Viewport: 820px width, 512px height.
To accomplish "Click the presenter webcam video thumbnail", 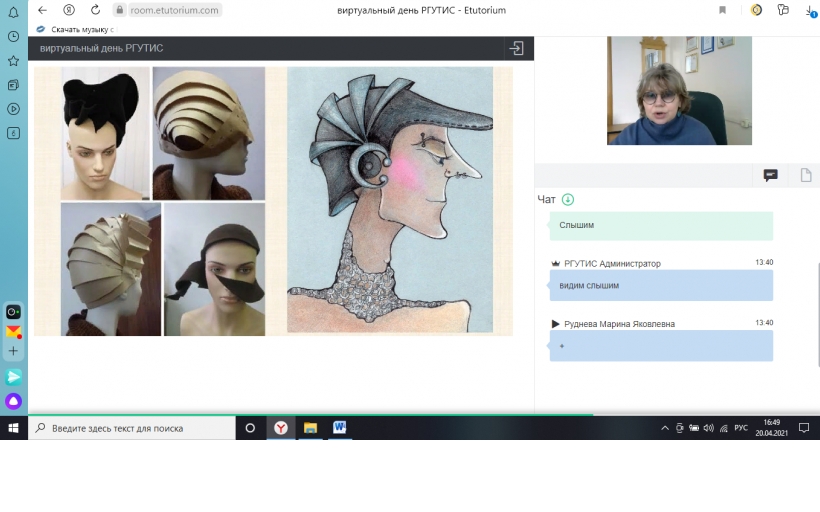I will click(679, 90).
